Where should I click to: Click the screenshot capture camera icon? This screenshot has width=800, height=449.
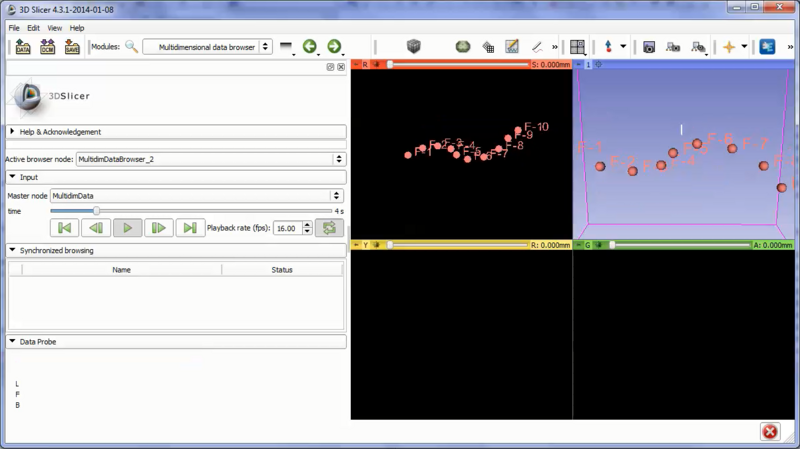(649, 47)
